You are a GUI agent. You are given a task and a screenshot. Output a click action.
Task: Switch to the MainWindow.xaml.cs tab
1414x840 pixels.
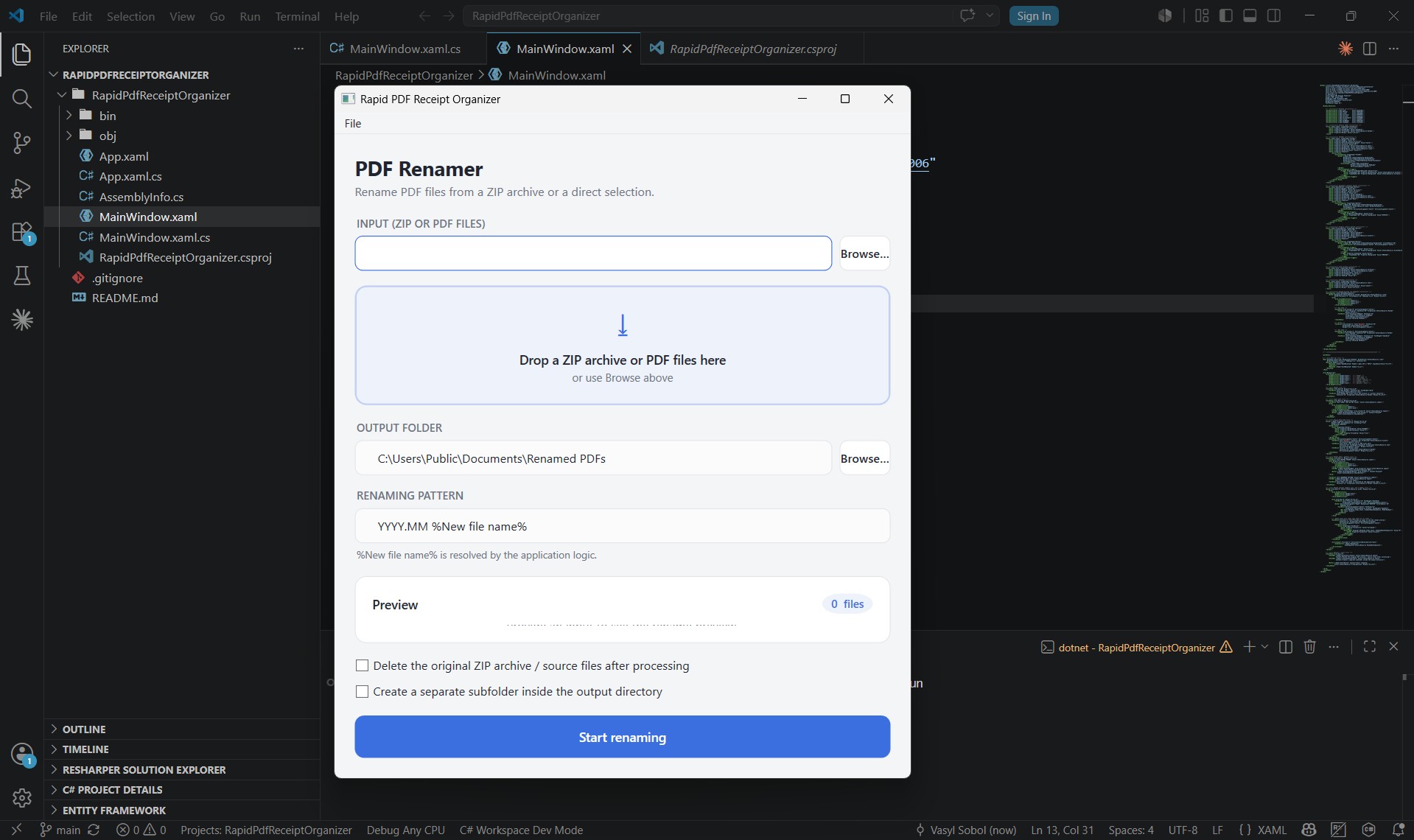click(404, 49)
